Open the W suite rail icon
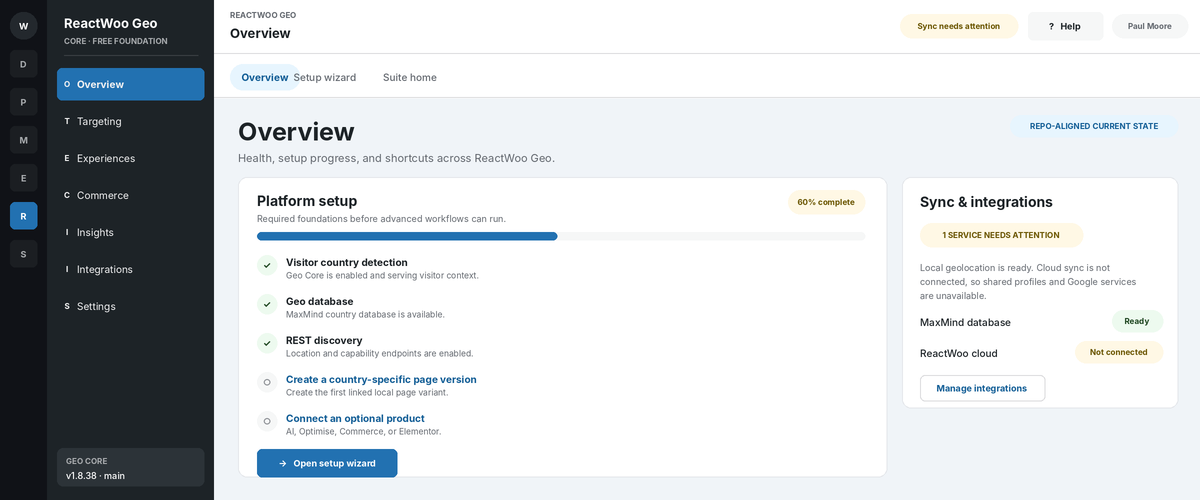The image size is (1200, 500). [23, 26]
